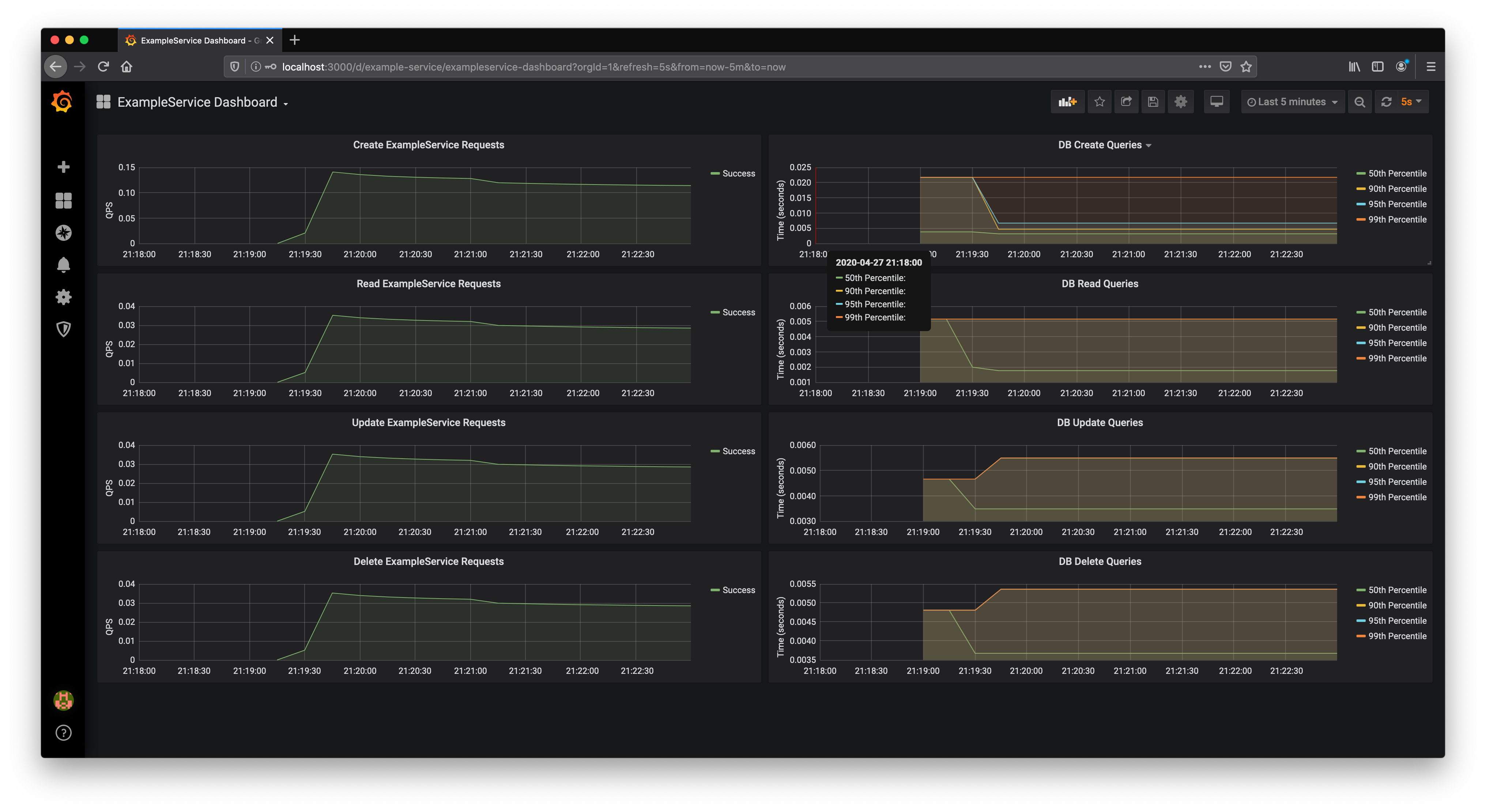
Task: Toggle 50th Percentile in DB Delete Queries legend
Action: click(1397, 590)
